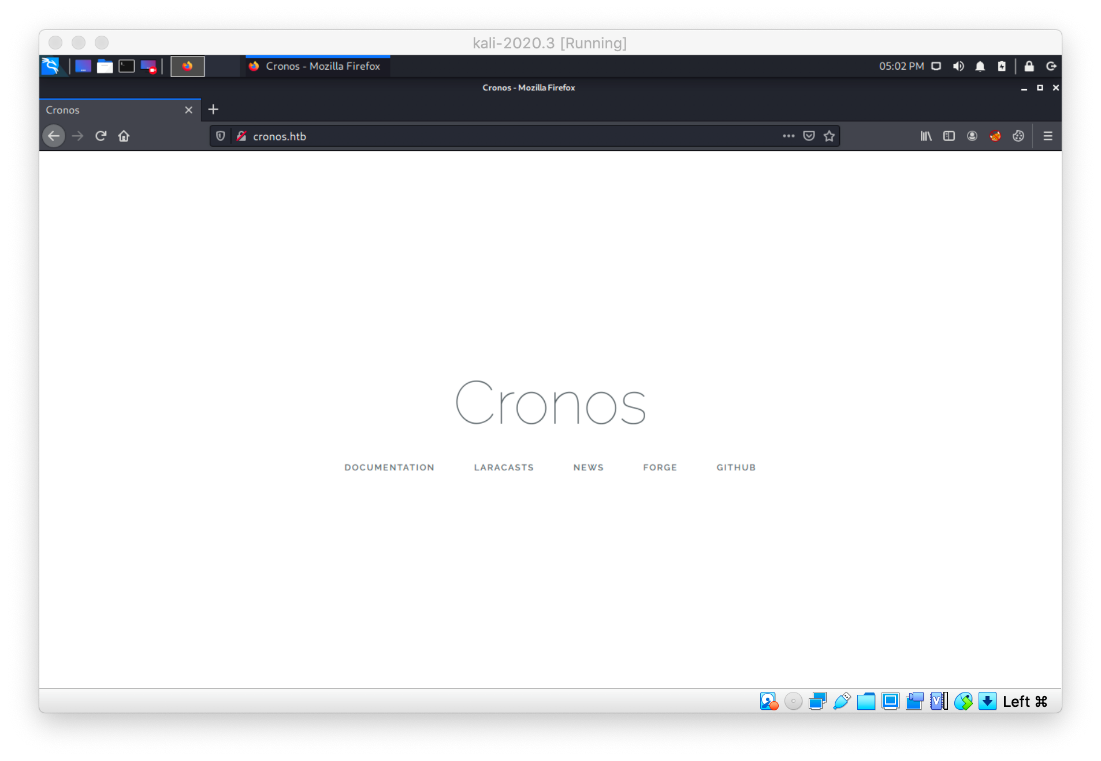
Task: Click the USB devices icon in VirtualBox status bar
Action: click(x=841, y=701)
